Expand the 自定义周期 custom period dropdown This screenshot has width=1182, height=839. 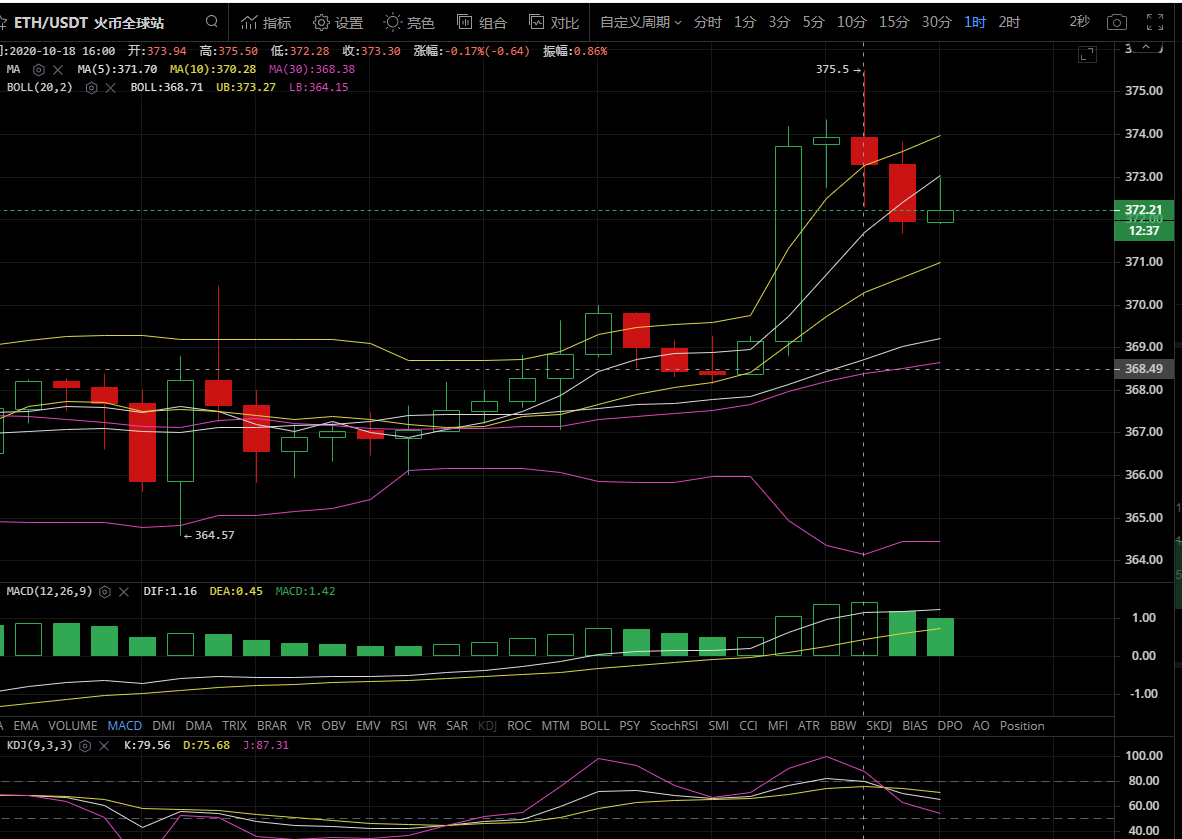tap(640, 22)
